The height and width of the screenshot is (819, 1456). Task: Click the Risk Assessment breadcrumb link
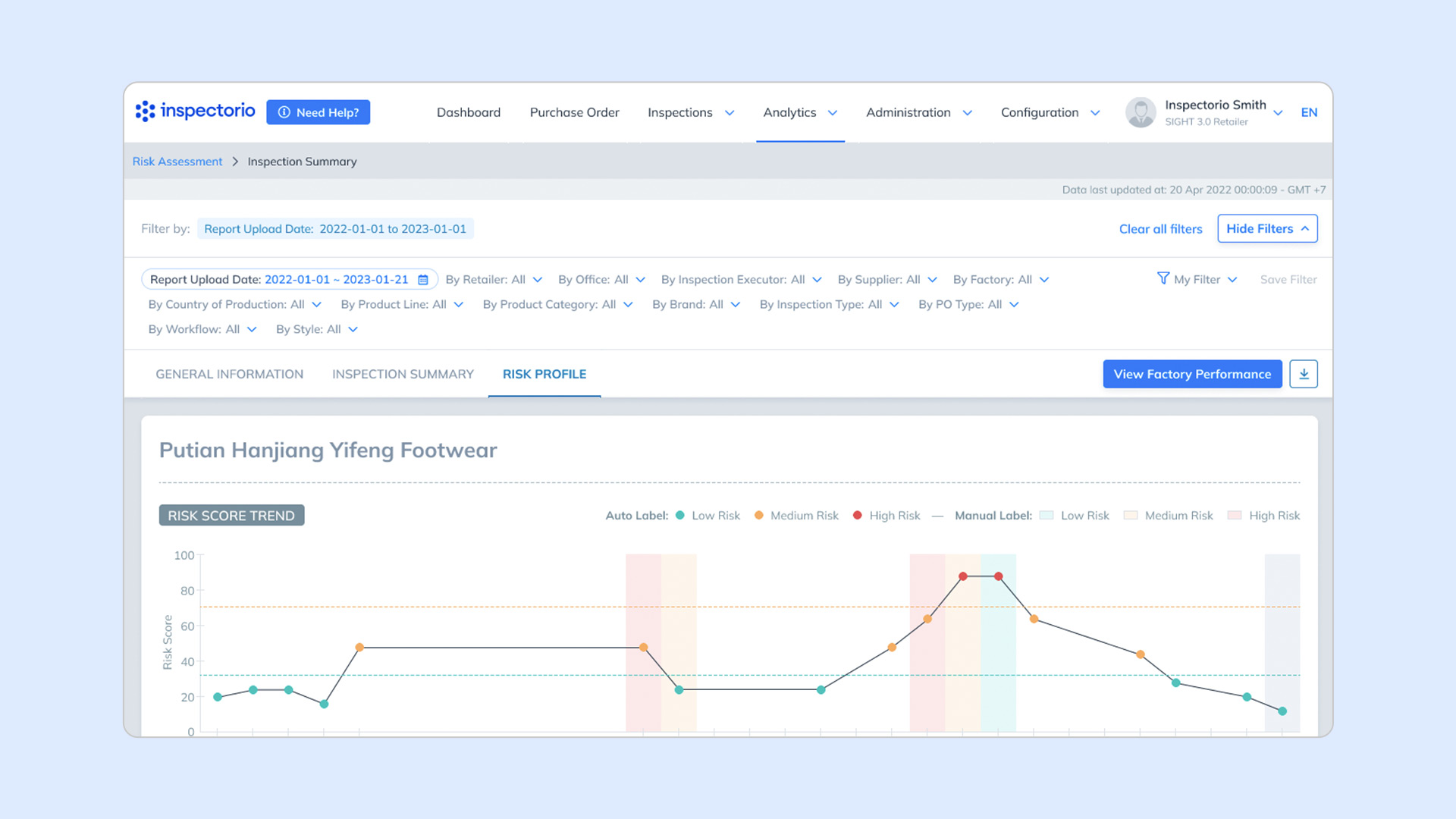(177, 161)
